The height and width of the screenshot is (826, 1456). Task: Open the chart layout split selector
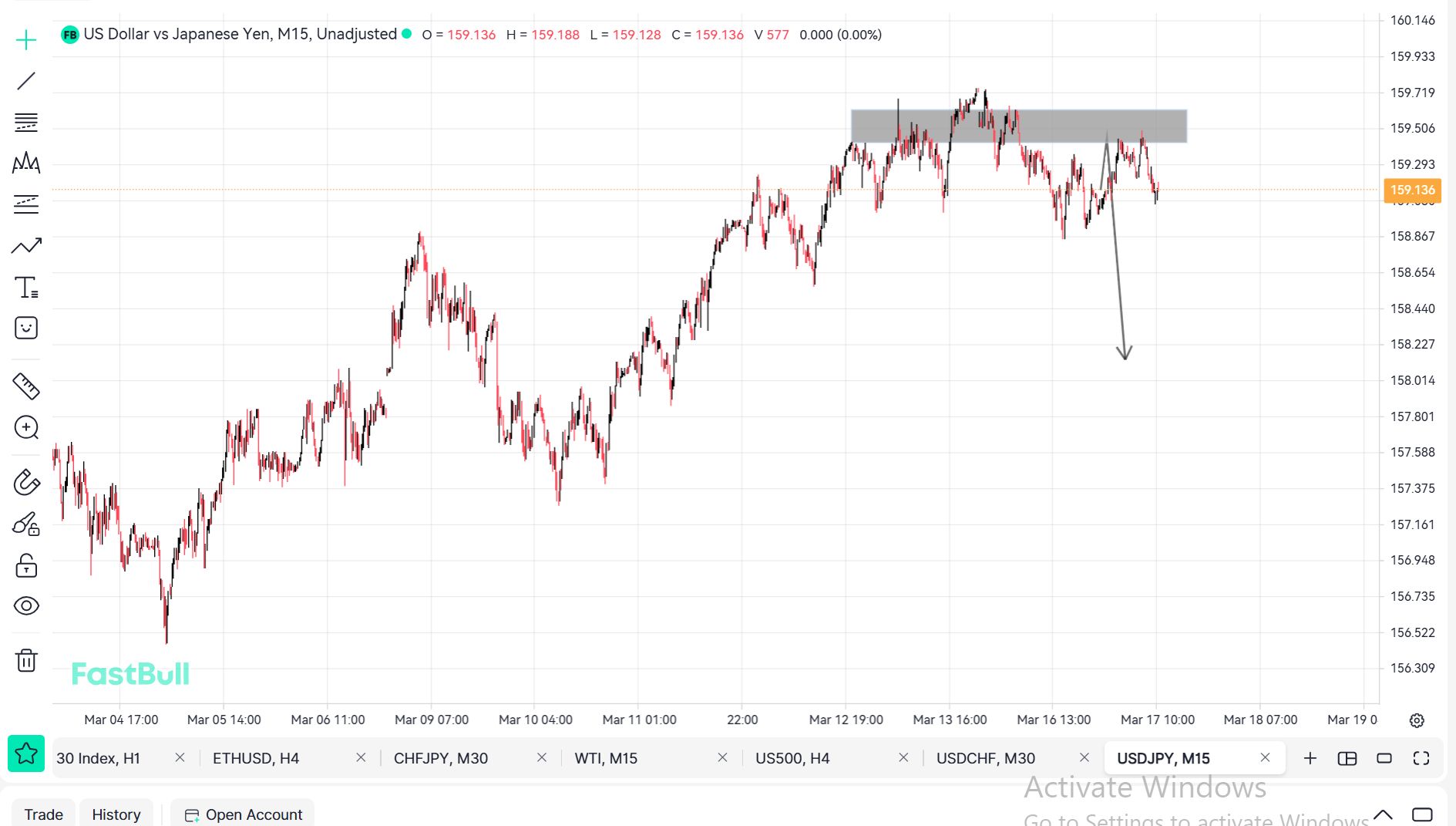pos(1347,758)
